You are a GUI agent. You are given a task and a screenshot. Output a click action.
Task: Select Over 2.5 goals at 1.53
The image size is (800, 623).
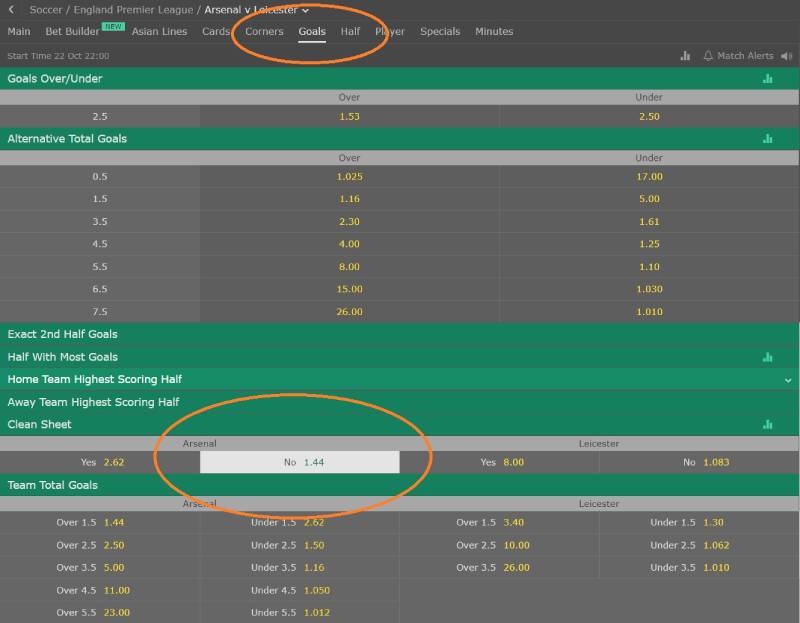(349, 117)
